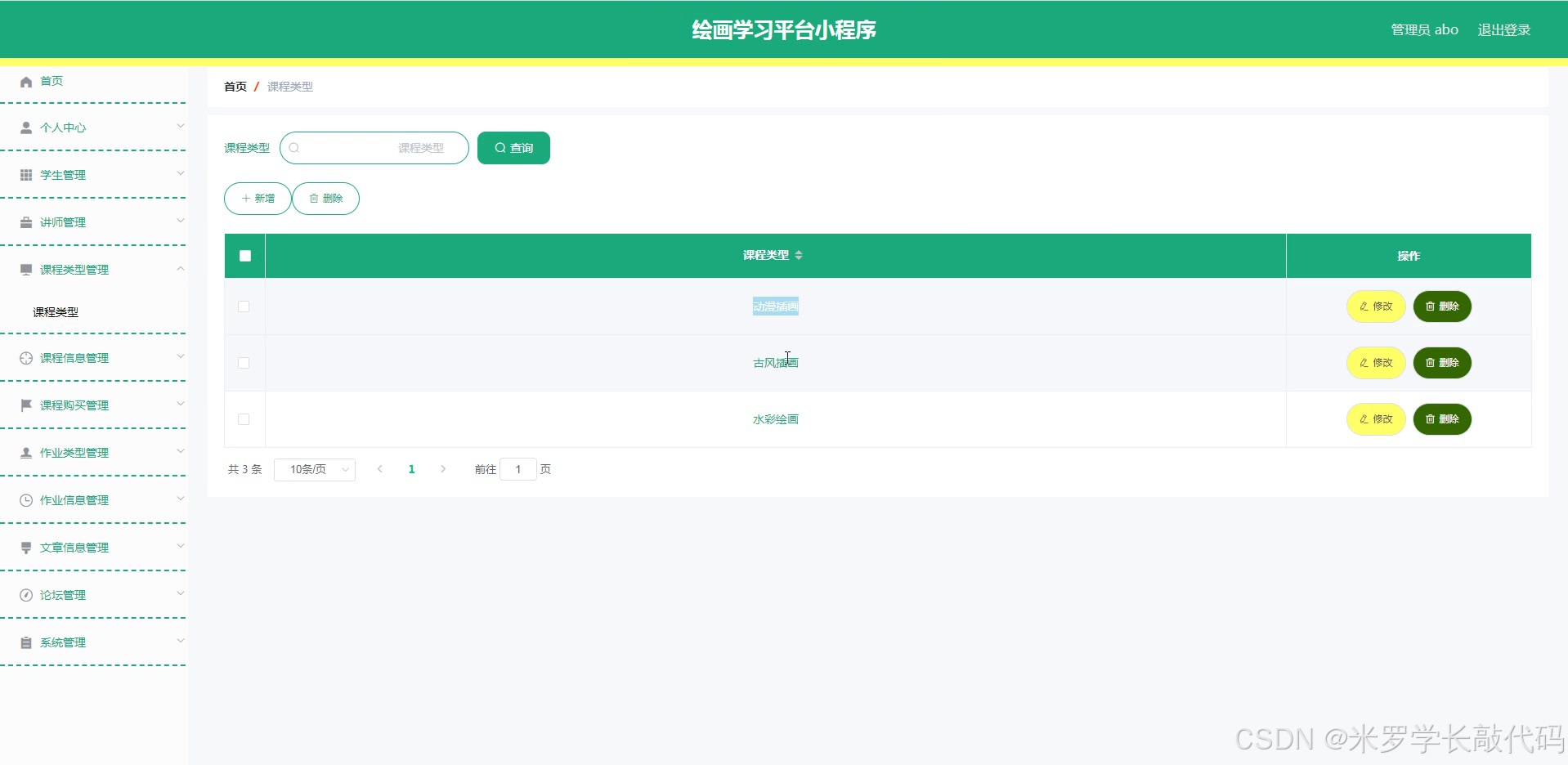This screenshot has width=1568, height=765.
Task: Check the checkbox for 古风插画 row
Action: click(x=243, y=363)
